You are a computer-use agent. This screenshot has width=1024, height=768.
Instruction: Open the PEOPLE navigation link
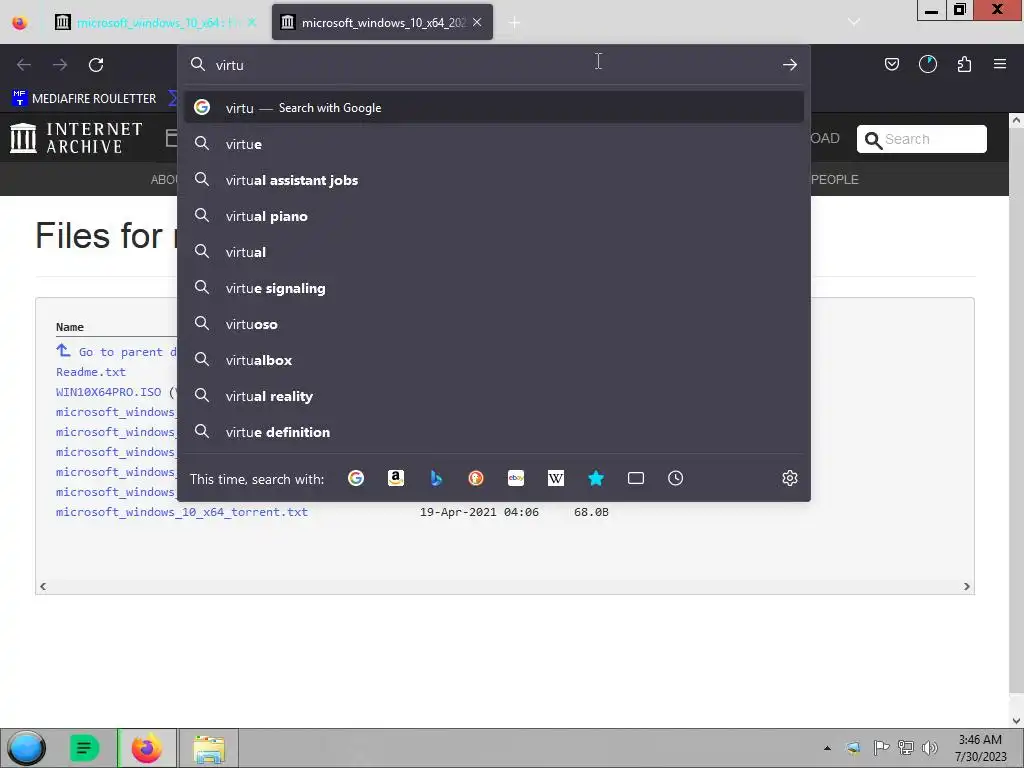tap(834, 180)
